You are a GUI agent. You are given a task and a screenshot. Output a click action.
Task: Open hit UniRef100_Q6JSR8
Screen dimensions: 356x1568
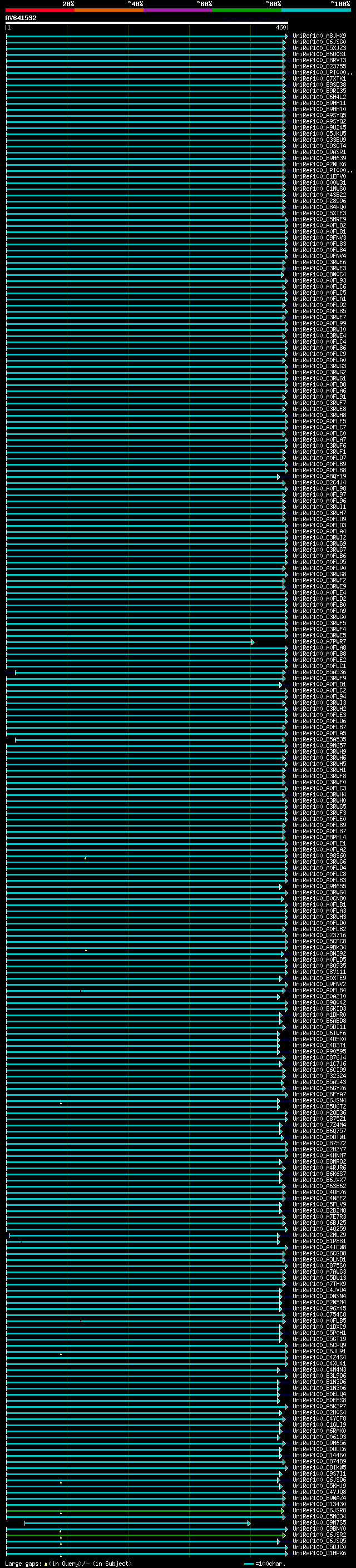(x=319, y=1511)
